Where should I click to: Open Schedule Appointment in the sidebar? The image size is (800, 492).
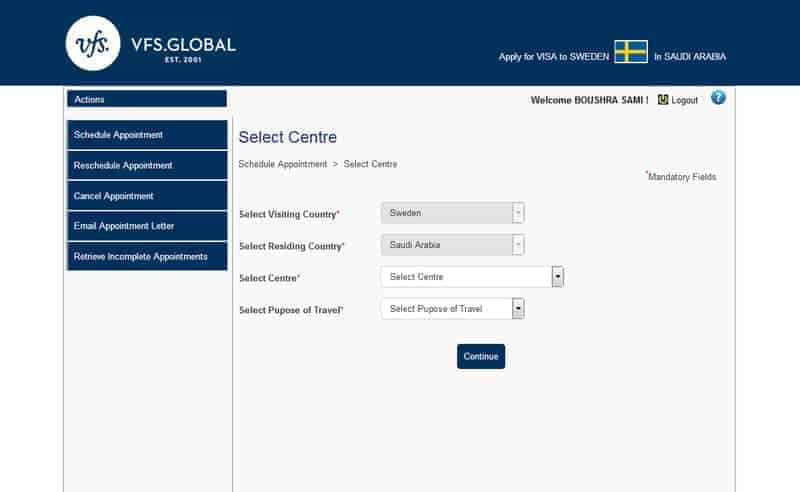pyautogui.click(x=147, y=135)
